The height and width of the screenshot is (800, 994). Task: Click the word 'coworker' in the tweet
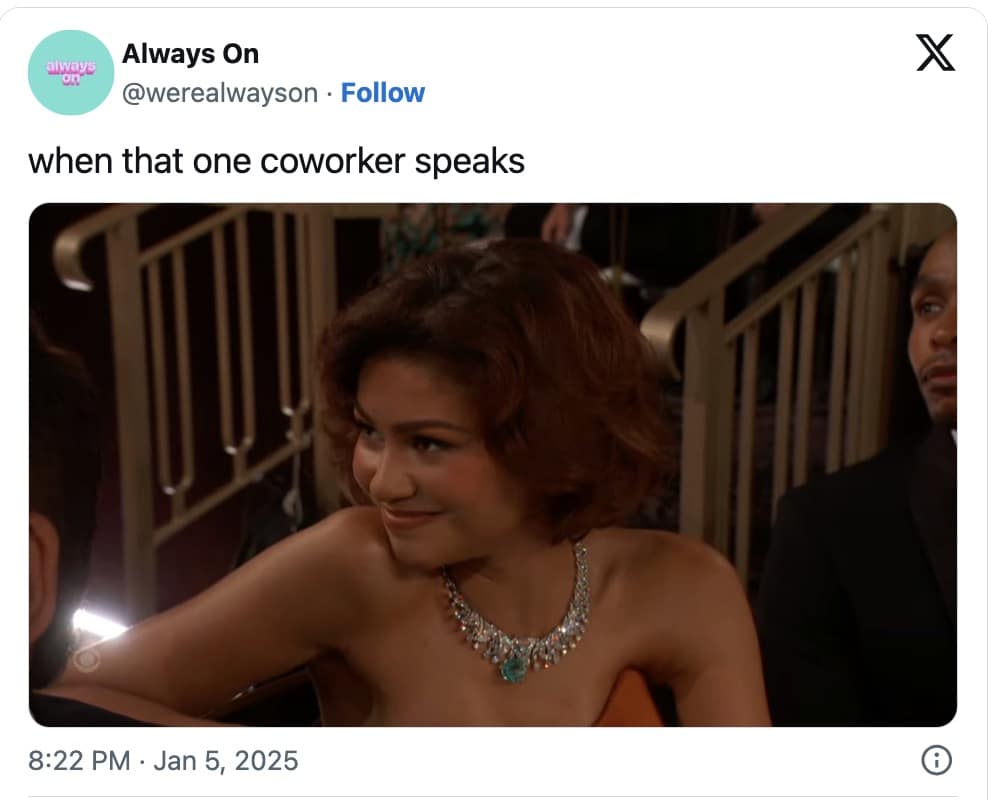[x=332, y=161]
